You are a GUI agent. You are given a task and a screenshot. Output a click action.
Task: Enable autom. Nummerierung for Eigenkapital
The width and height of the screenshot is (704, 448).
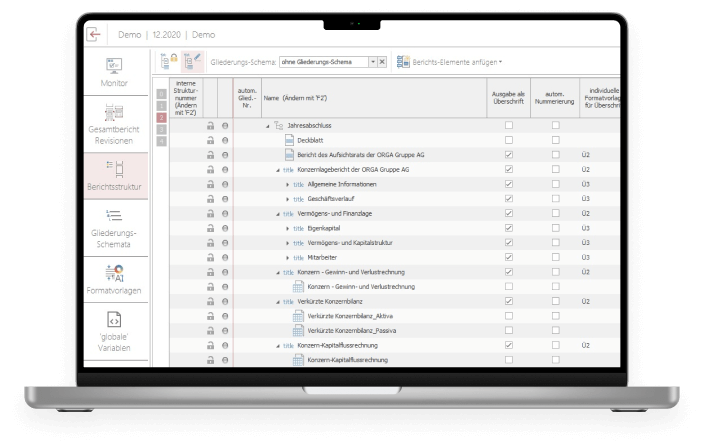[556, 228]
